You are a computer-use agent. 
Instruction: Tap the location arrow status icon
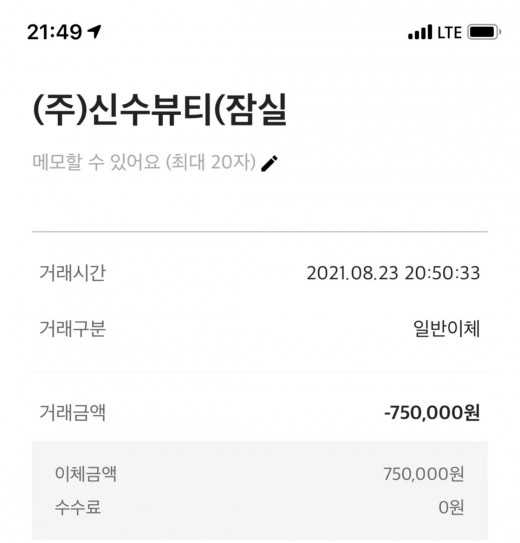(x=94, y=32)
